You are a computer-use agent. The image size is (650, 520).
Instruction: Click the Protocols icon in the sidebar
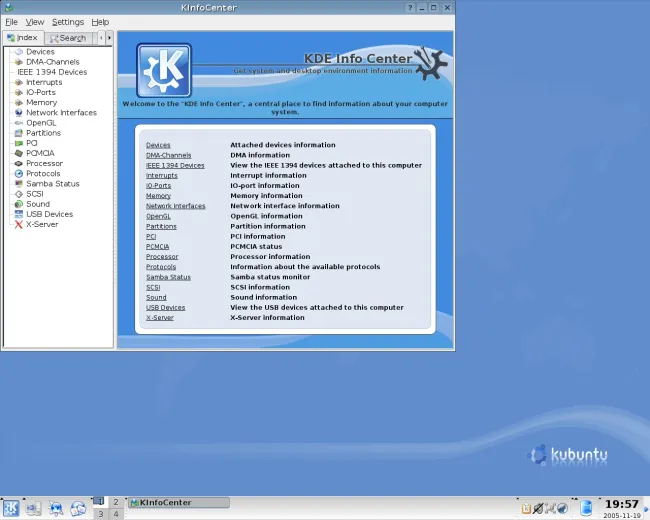click(x=19, y=174)
